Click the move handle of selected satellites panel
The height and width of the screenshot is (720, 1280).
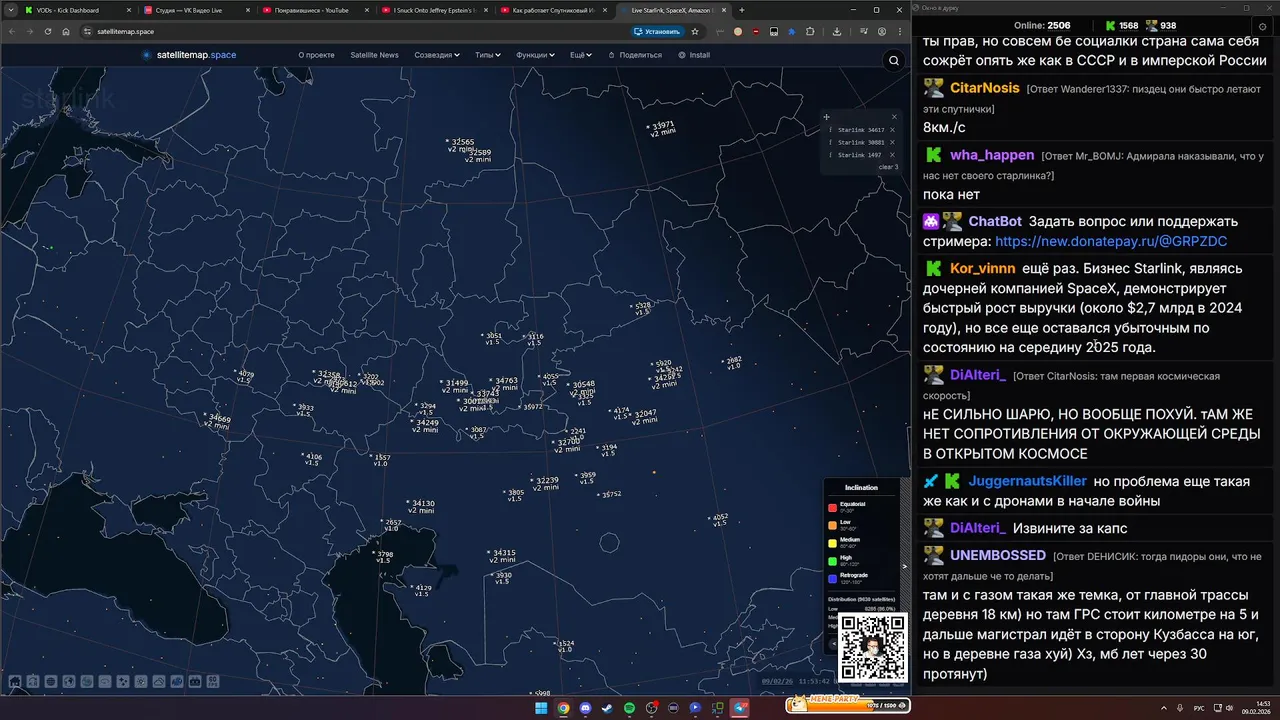click(x=827, y=117)
